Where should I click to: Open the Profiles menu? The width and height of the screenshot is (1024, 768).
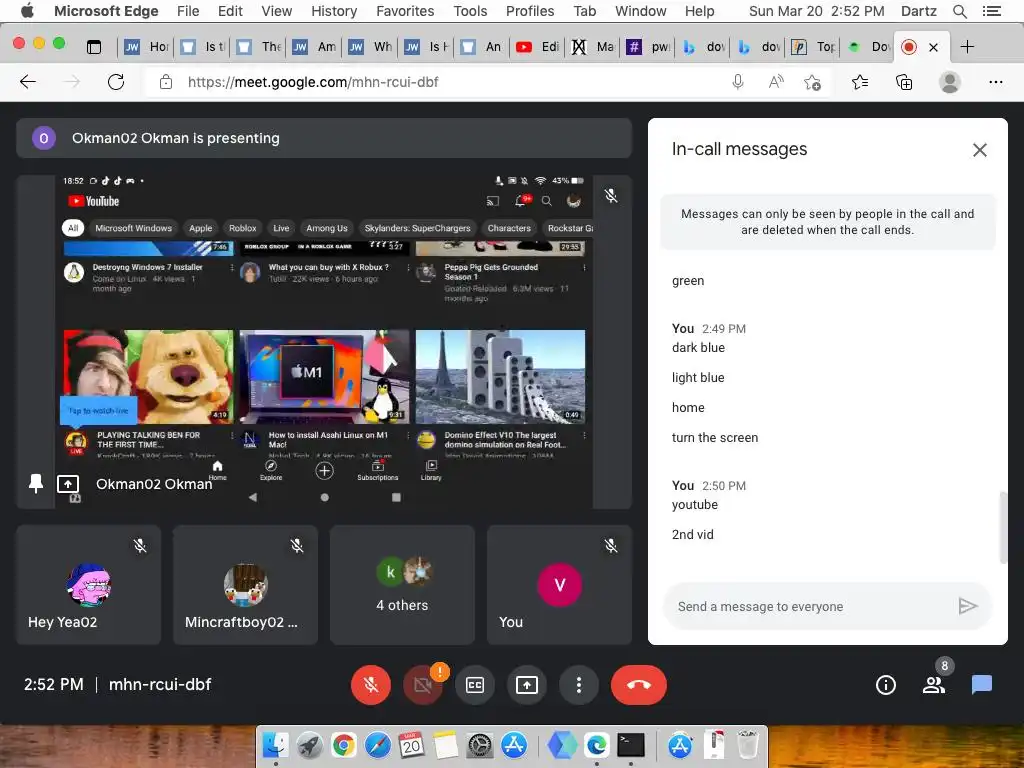pos(530,11)
